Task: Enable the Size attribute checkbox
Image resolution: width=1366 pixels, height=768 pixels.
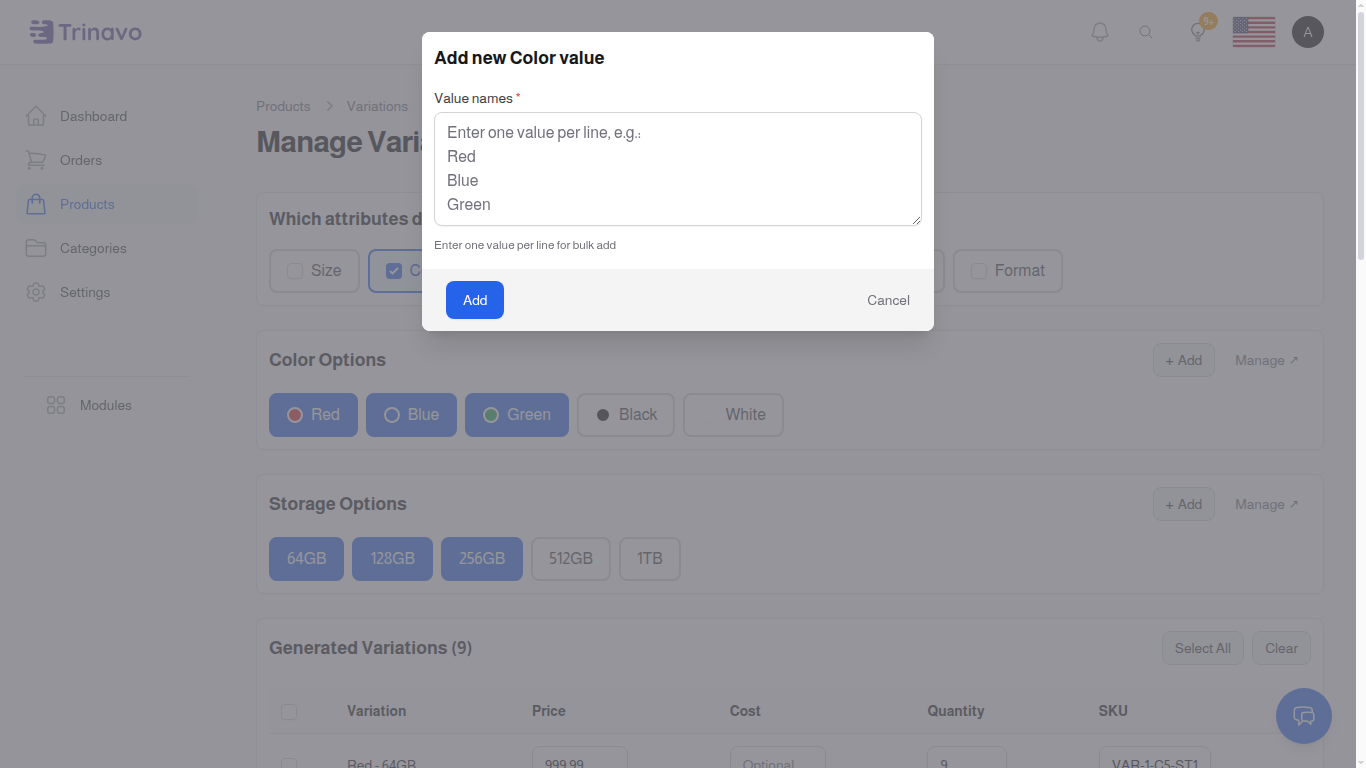Action: pyautogui.click(x=294, y=270)
